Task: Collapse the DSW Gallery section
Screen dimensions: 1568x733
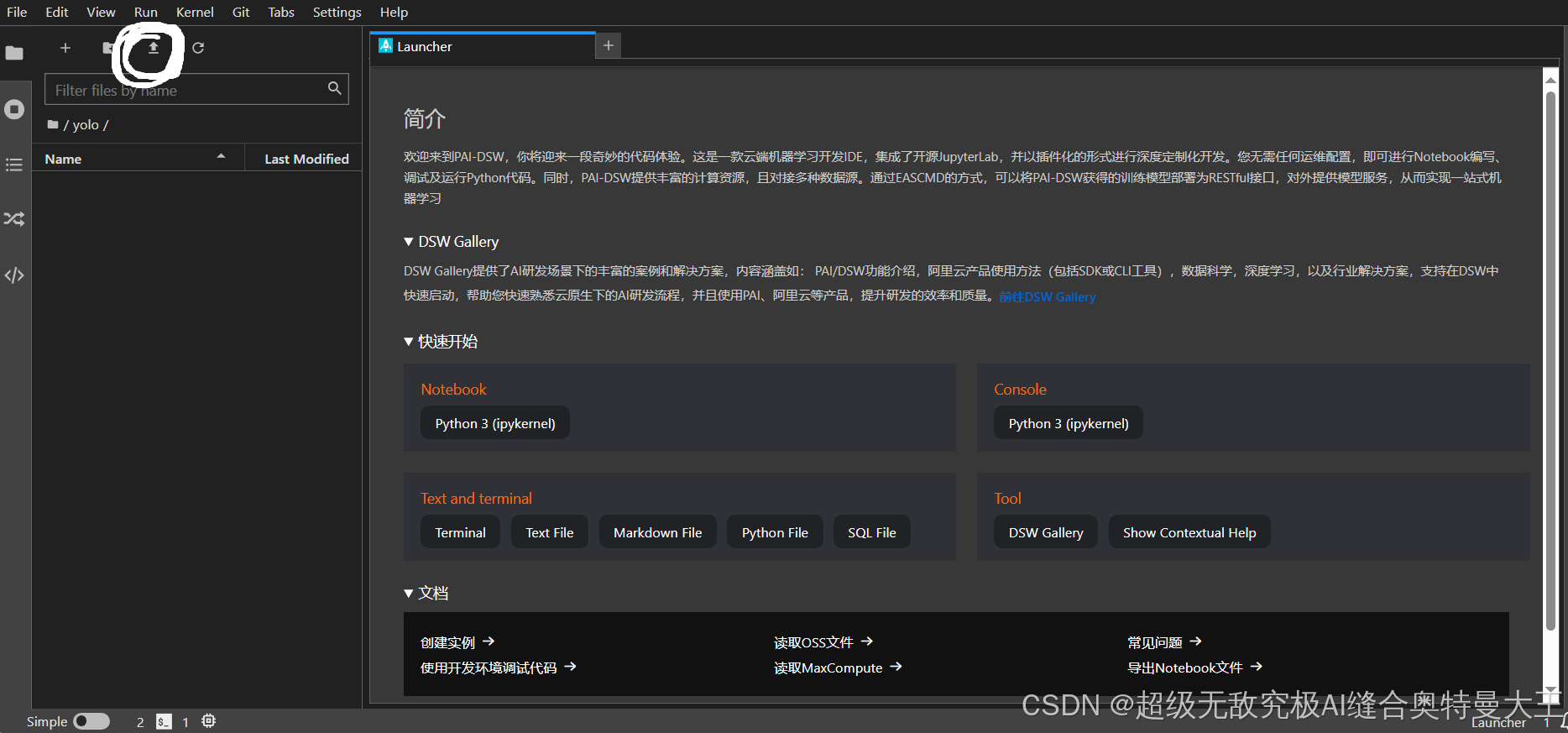Action: point(409,242)
